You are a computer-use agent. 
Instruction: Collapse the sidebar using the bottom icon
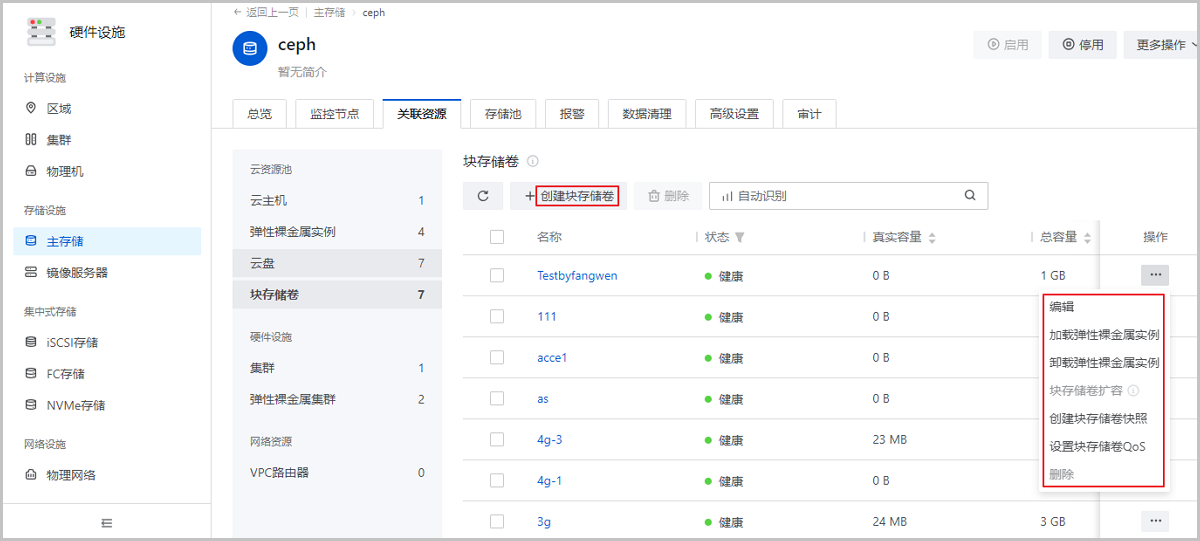[107, 522]
